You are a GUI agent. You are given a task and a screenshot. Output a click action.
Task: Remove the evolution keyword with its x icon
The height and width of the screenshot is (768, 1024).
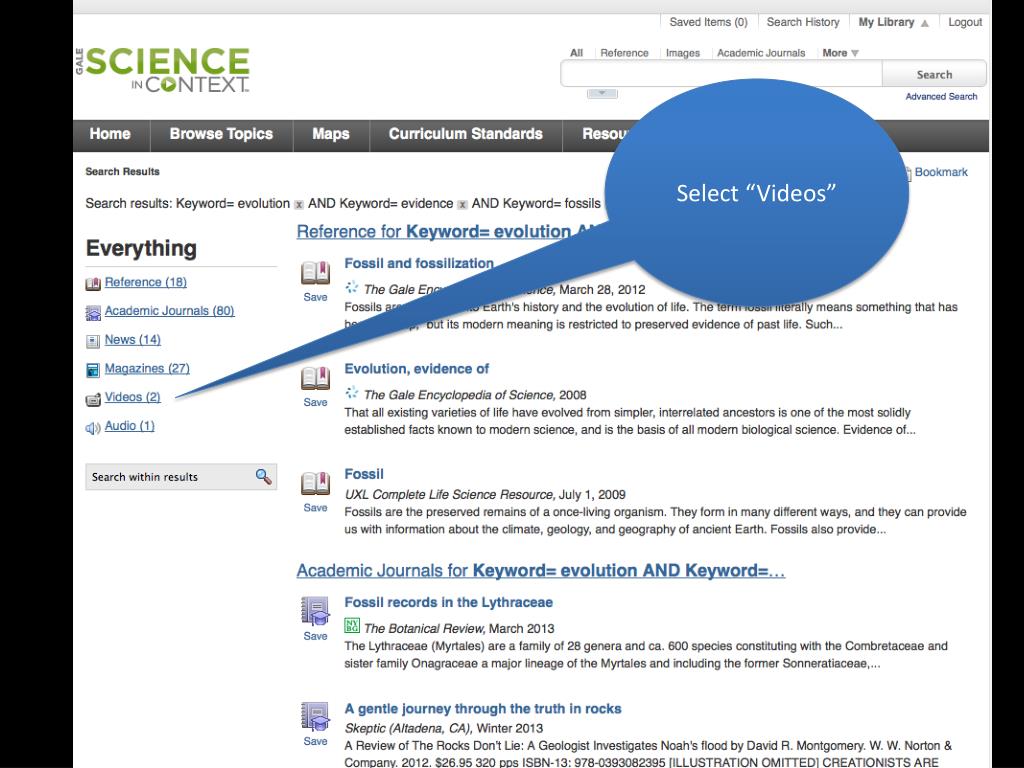tap(298, 204)
